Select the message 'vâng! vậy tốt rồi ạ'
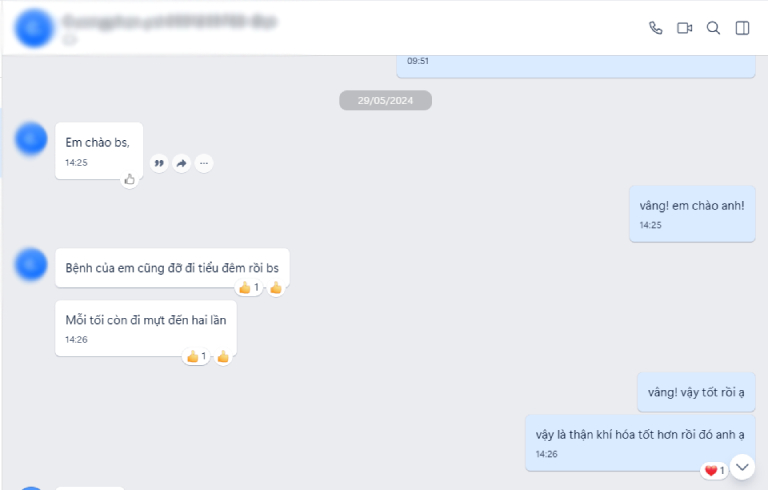Image resolution: width=768 pixels, height=490 pixels. click(696, 392)
